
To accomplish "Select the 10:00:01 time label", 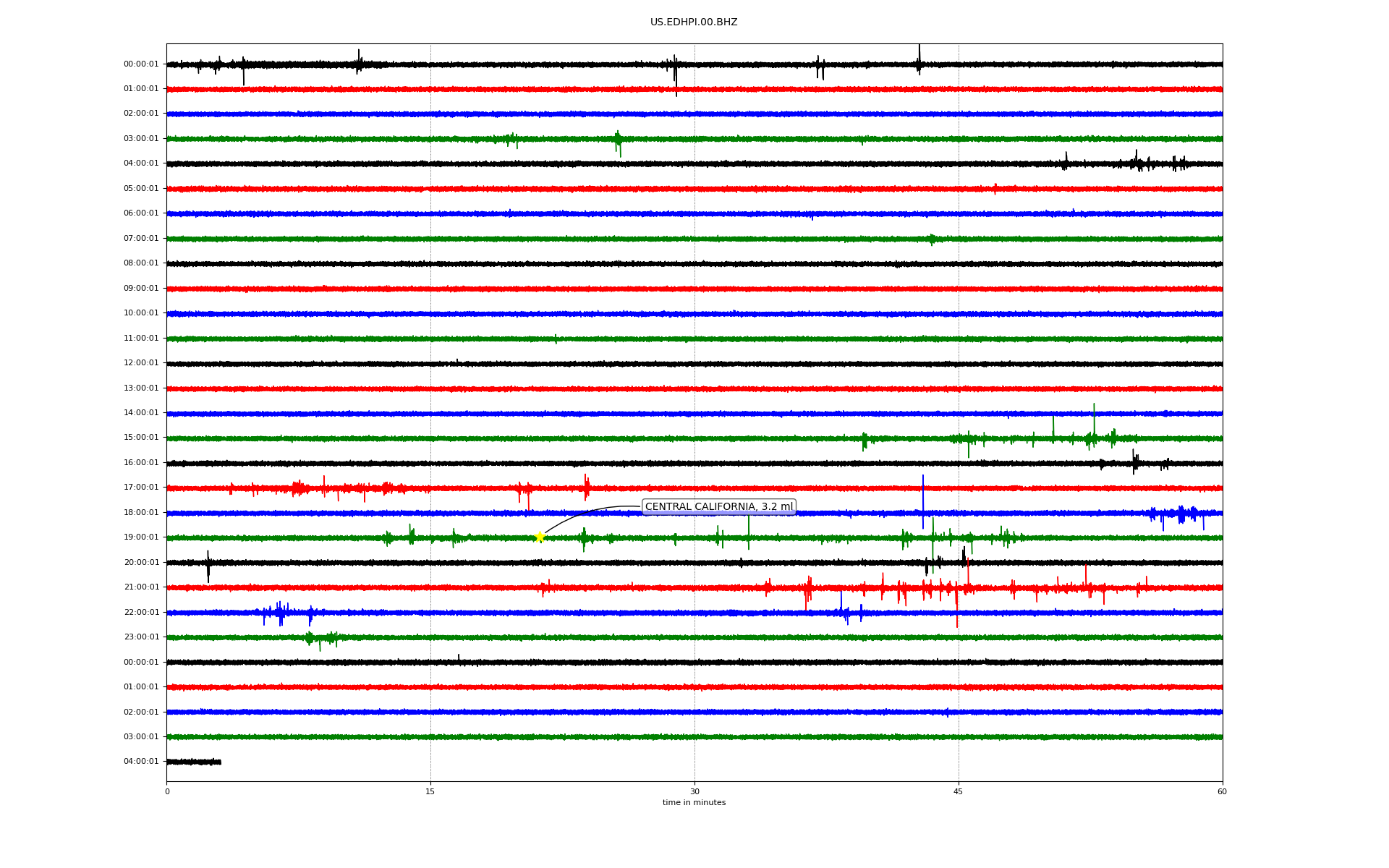I will [141, 313].
